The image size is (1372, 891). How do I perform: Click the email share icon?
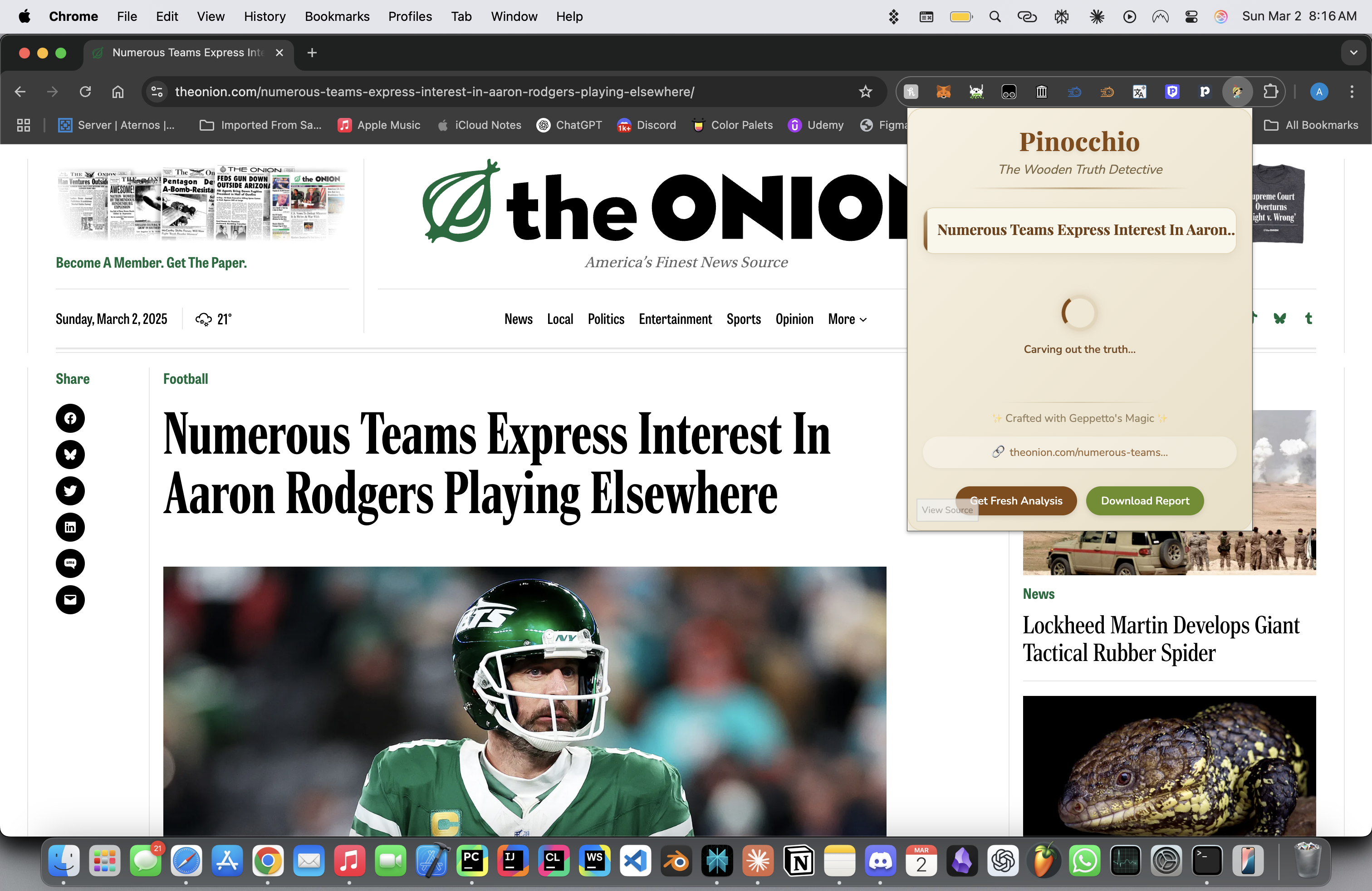tap(70, 599)
